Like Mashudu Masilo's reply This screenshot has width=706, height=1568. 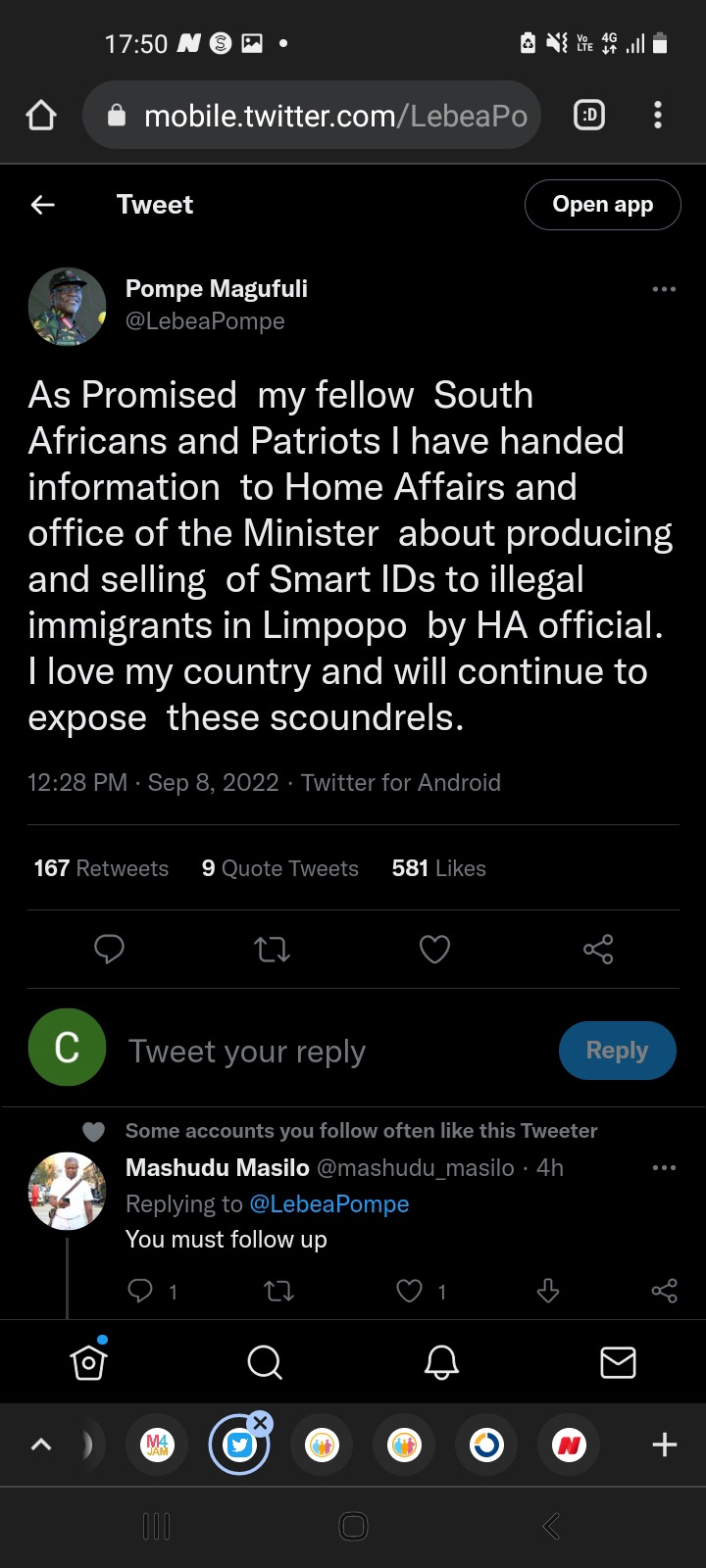(x=410, y=1291)
